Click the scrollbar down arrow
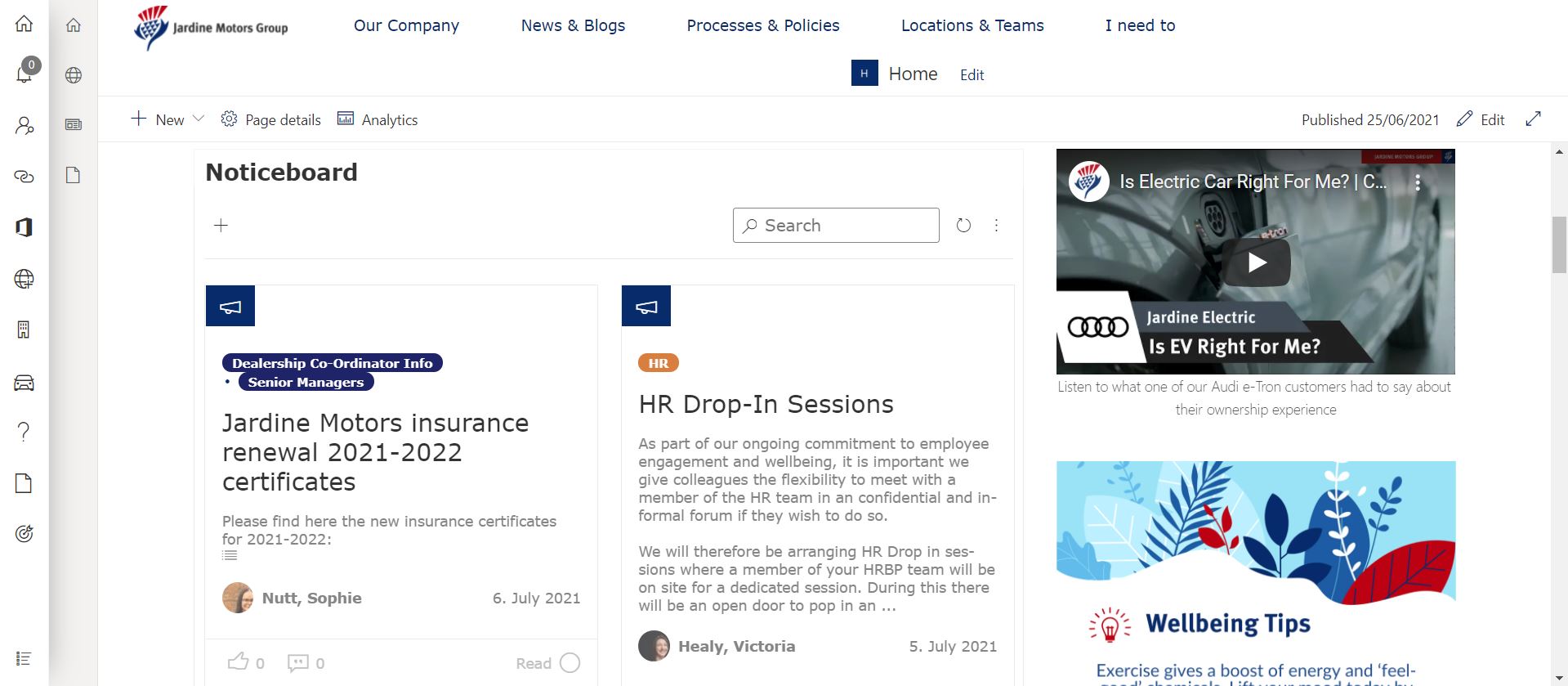Image resolution: width=1568 pixels, height=686 pixels. 1560,679
